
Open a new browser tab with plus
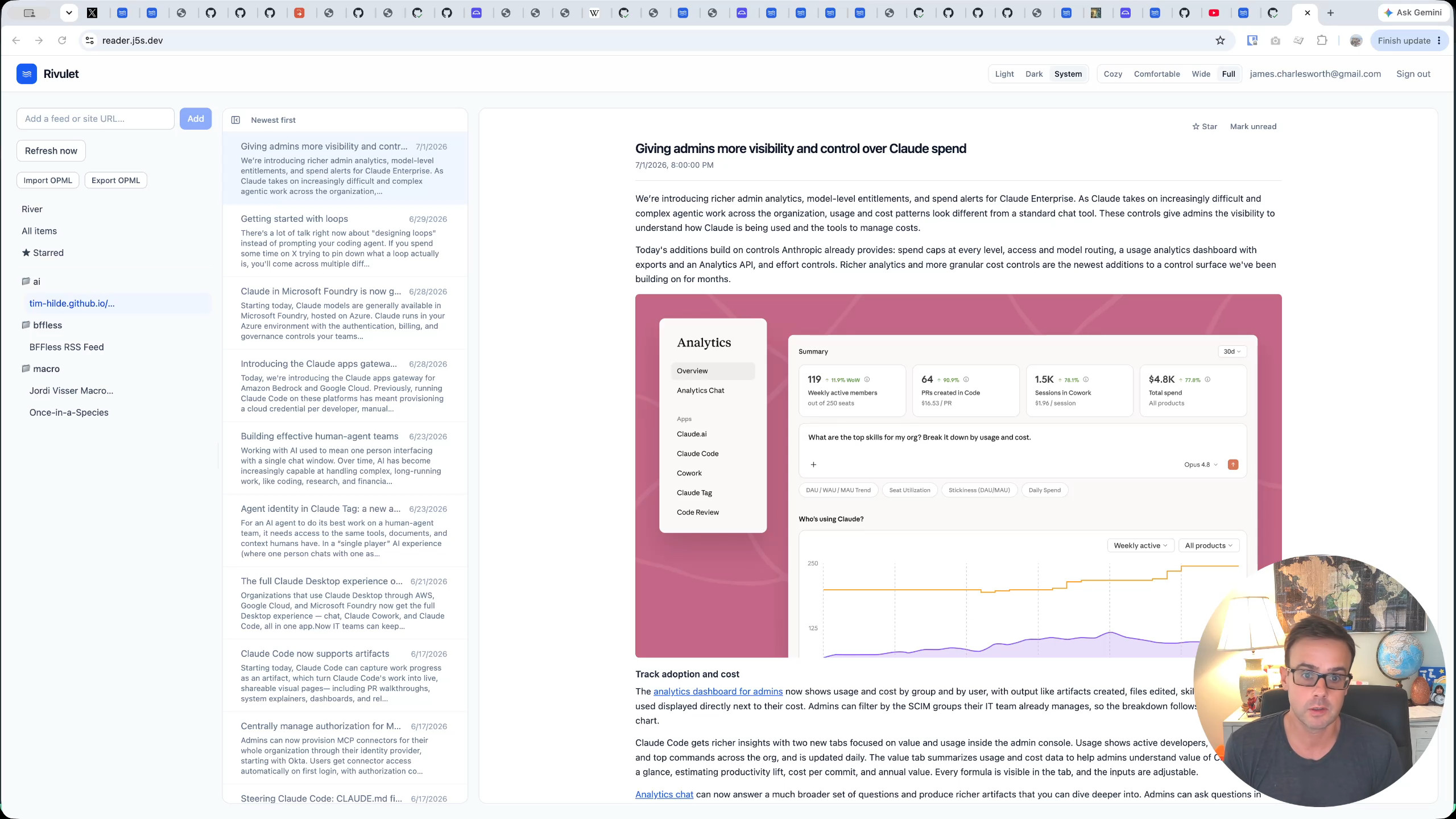[1330, 13]
